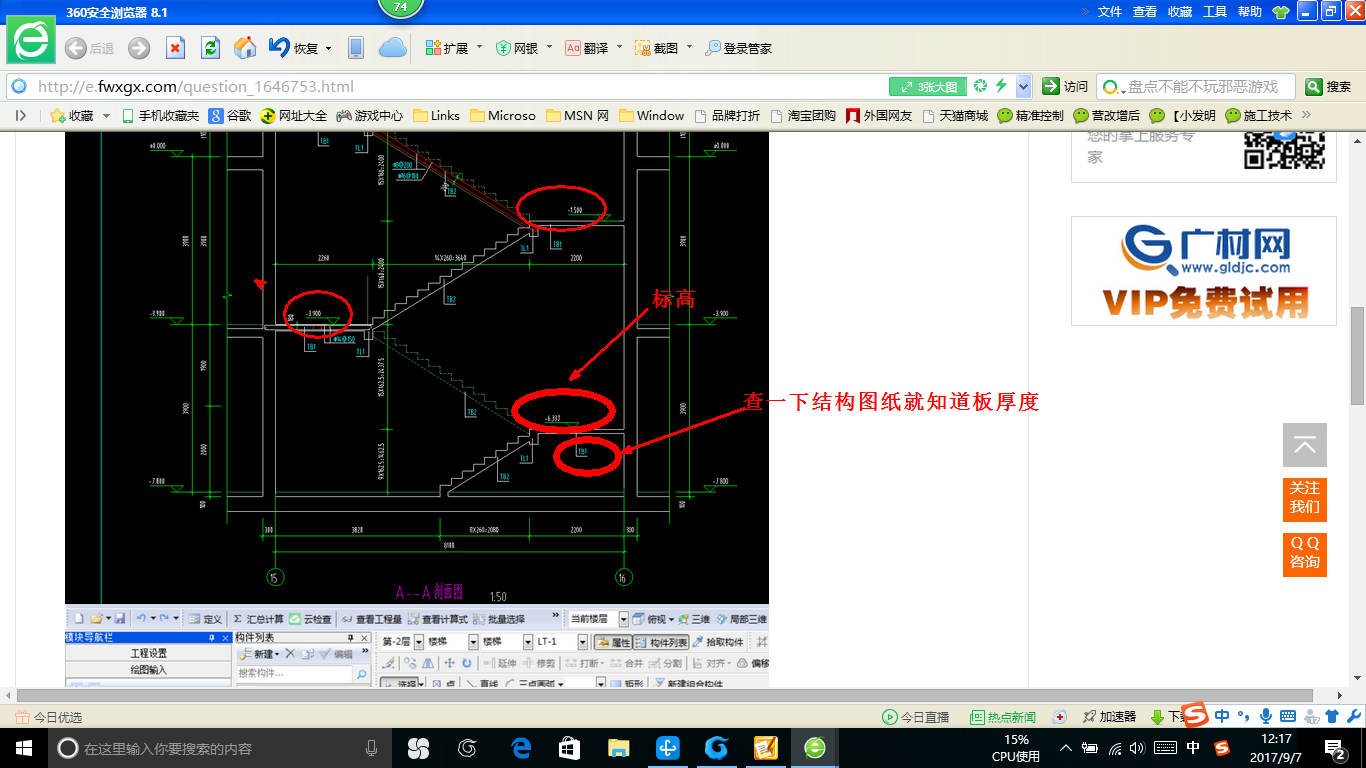Open the mobile phone assistant icon
The width and height of the screenshot is (1366, 768).
[355, 48]
